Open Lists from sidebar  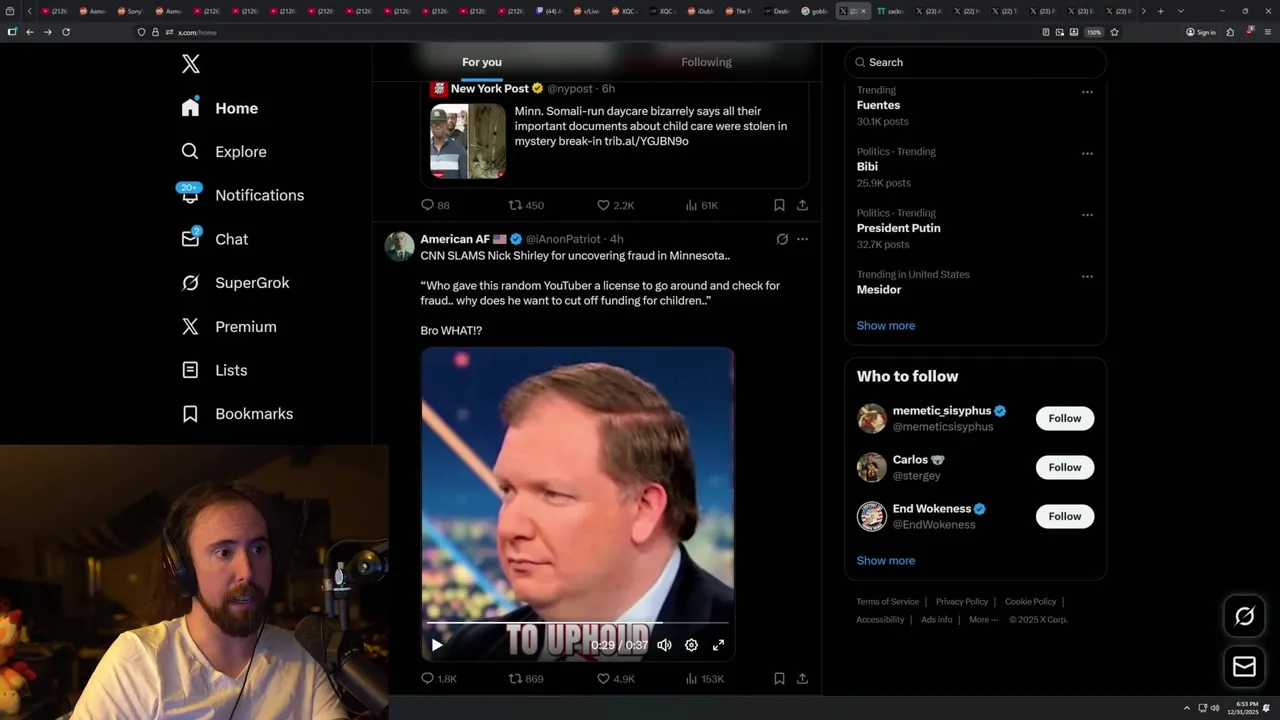(214, 370)
